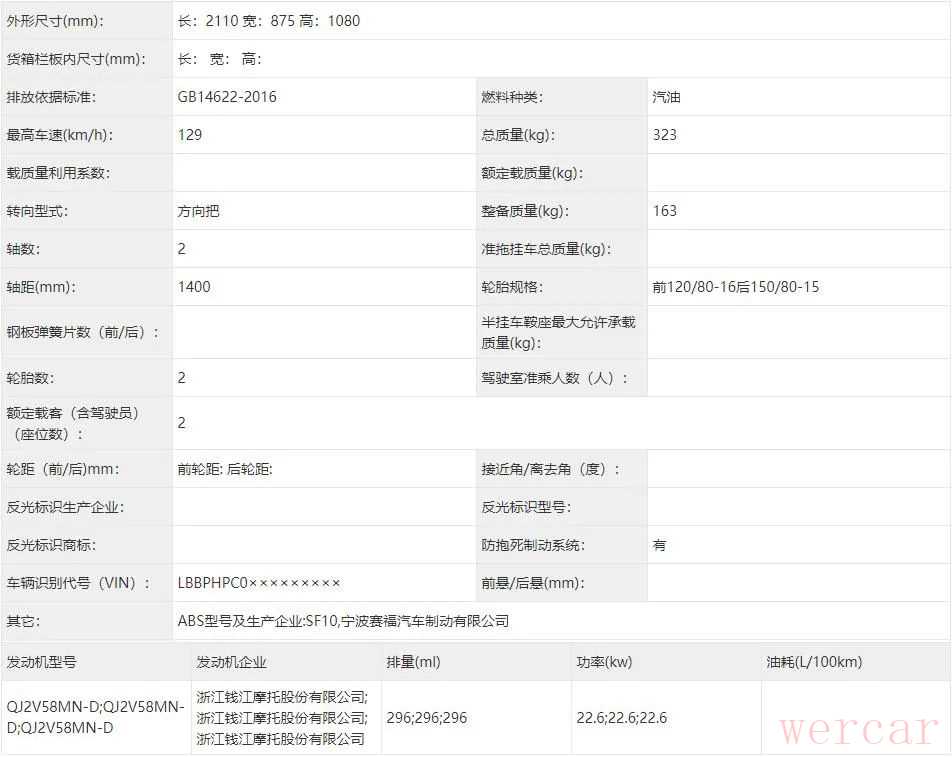This screenshot has height=757, width=952.
Task: Click the 载质量利用系数 label
Action: 58,173
